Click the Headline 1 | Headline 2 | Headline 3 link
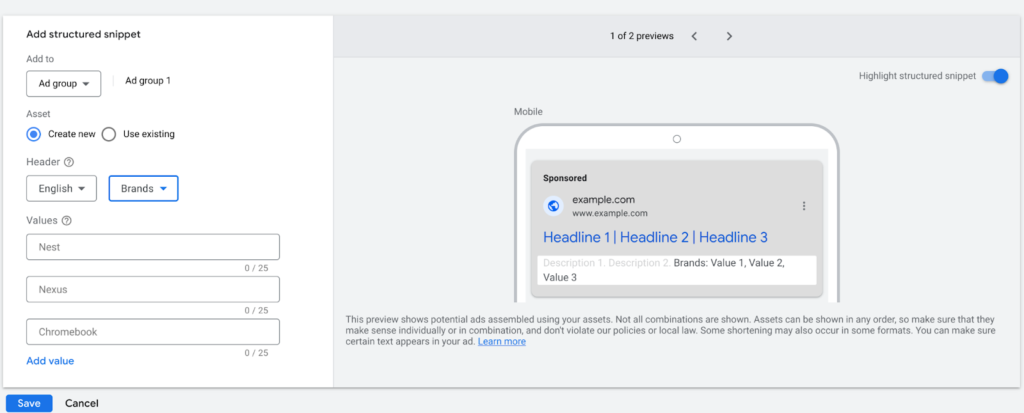Viewport: 1024px width, 413px height. (x=655, y=237)
